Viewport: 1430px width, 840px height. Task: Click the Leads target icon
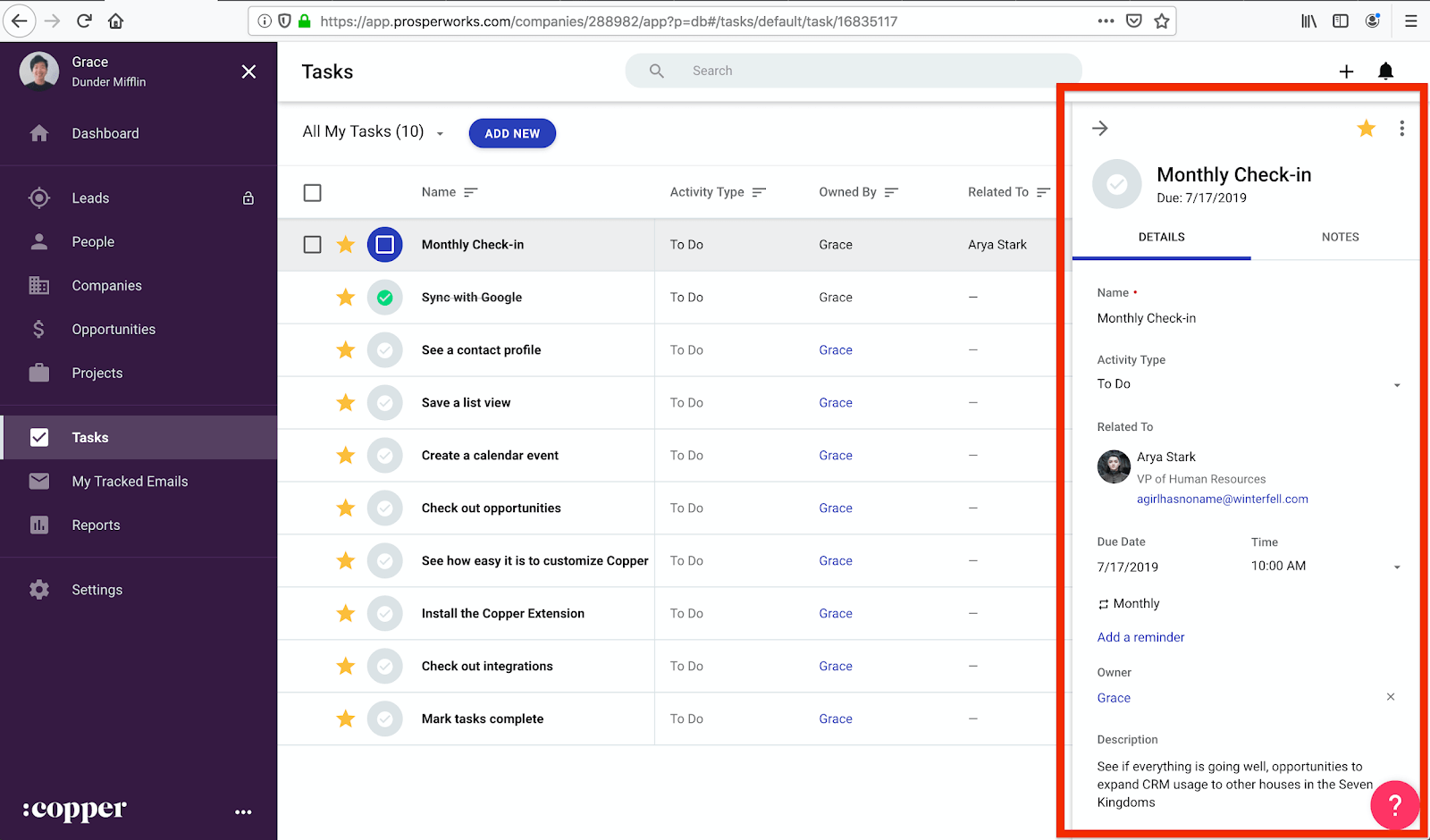pyautogui.click(x=38, y=197)
